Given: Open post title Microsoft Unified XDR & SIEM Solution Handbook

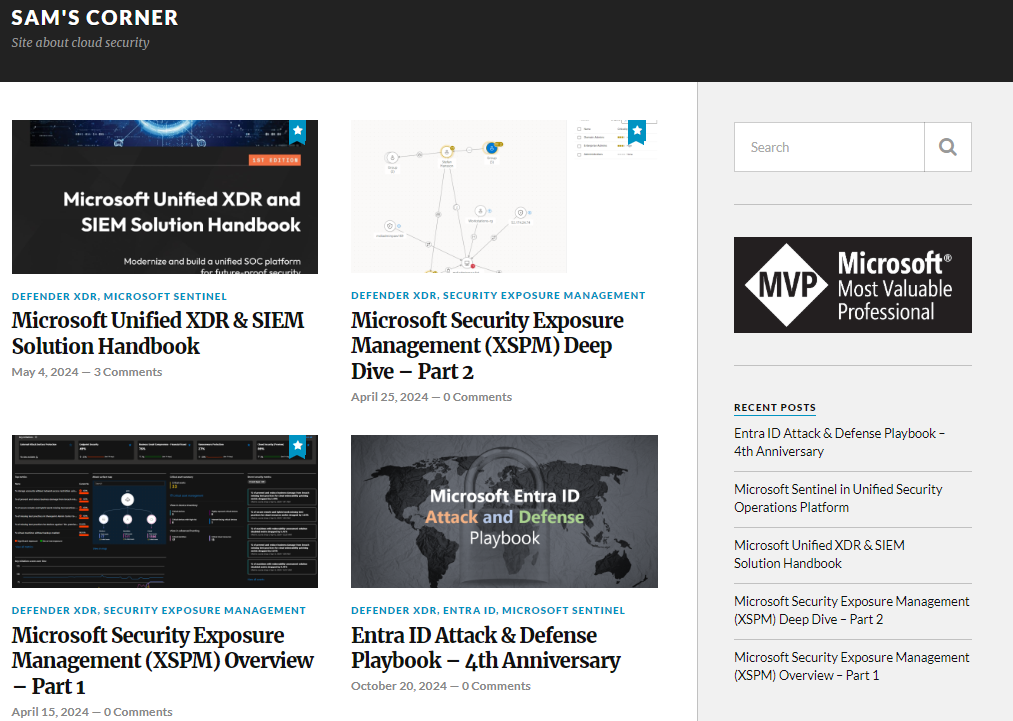Looking at the screenshot, I should [158, 333].
